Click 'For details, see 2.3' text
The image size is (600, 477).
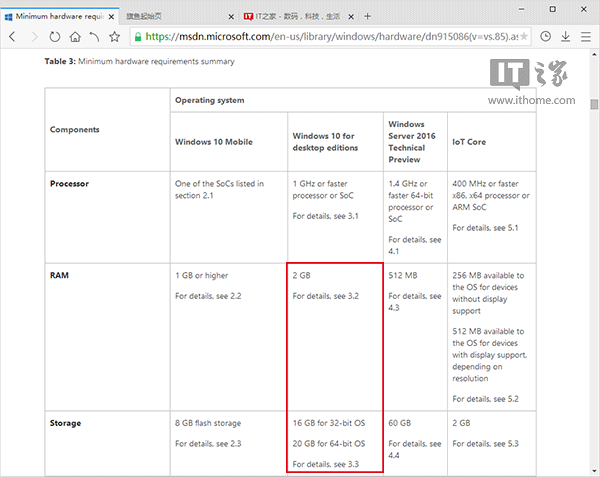(x=208, y=444)
